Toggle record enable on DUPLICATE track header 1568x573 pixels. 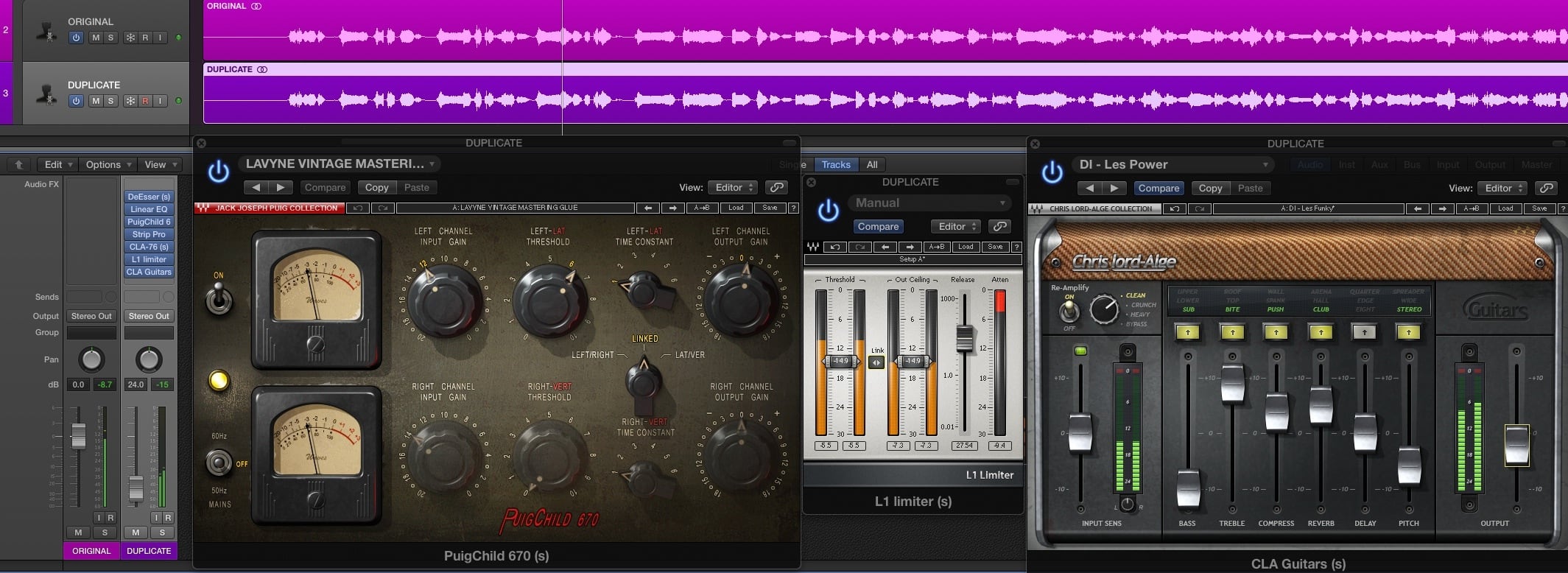click(x=145, y=101)
